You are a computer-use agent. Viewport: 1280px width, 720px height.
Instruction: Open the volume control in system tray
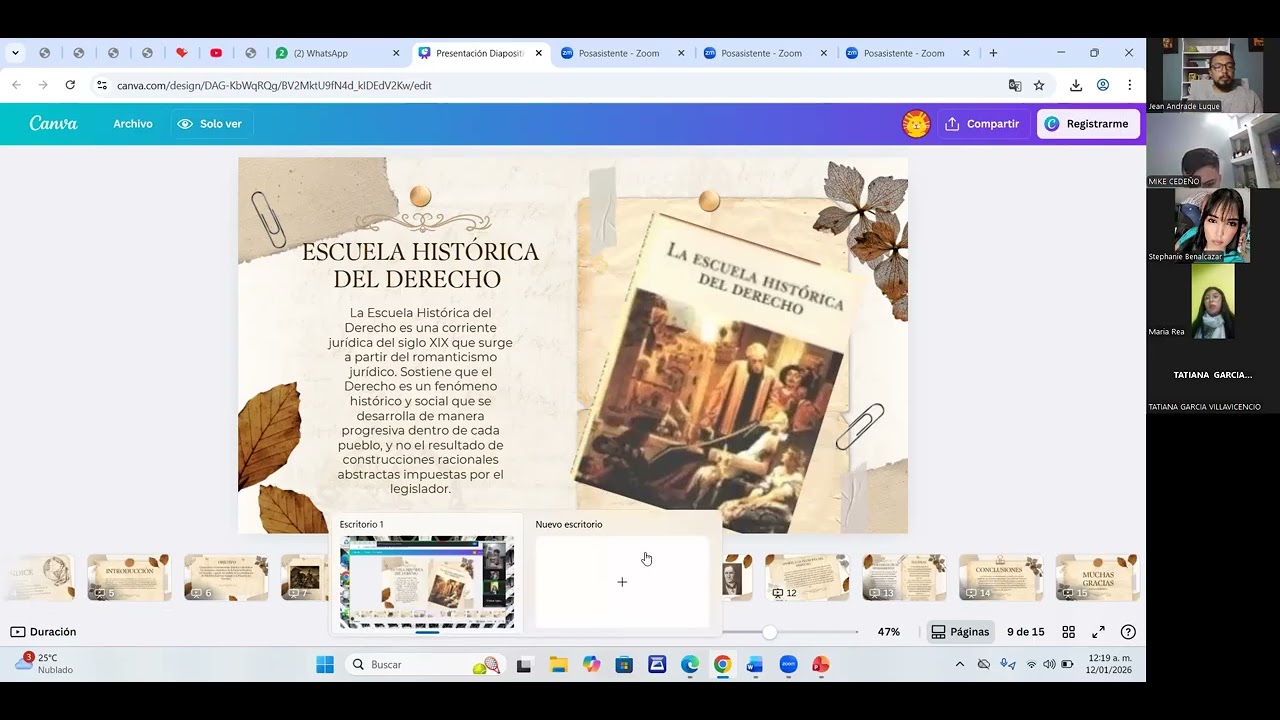tap(1049, 664)
